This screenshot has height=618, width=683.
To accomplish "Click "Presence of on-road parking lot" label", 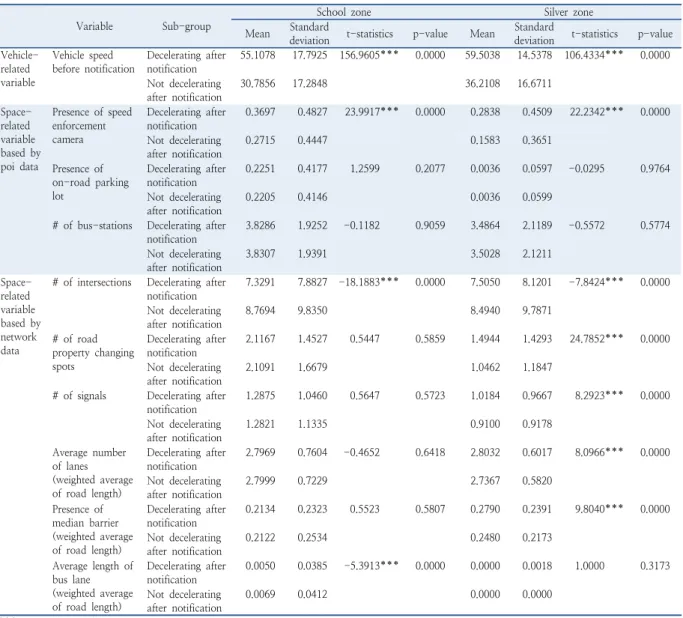I will coord(90,182).
